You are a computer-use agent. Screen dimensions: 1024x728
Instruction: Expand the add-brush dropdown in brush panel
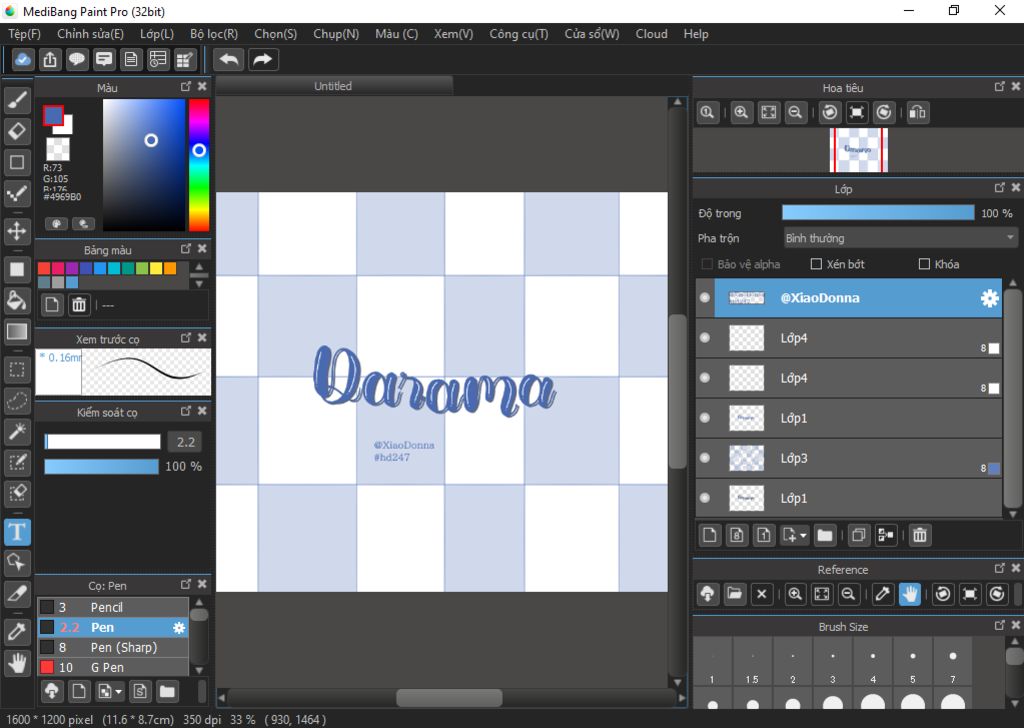(118, 691)
